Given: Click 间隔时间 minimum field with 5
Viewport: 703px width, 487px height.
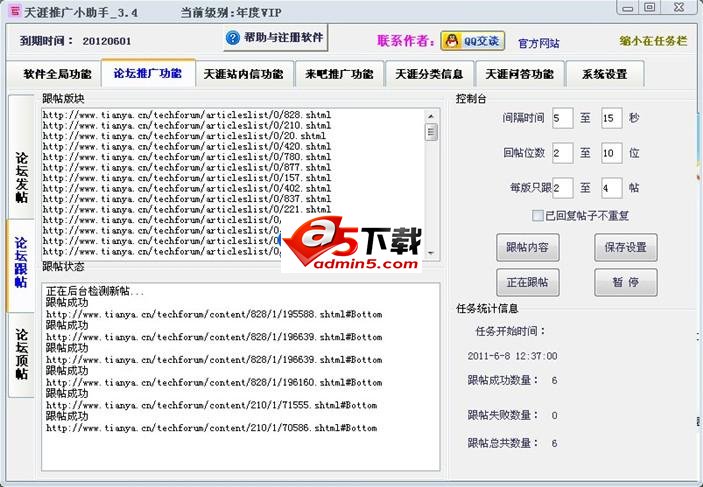Looking at the screenshot, I should click(x=563, y=118).
